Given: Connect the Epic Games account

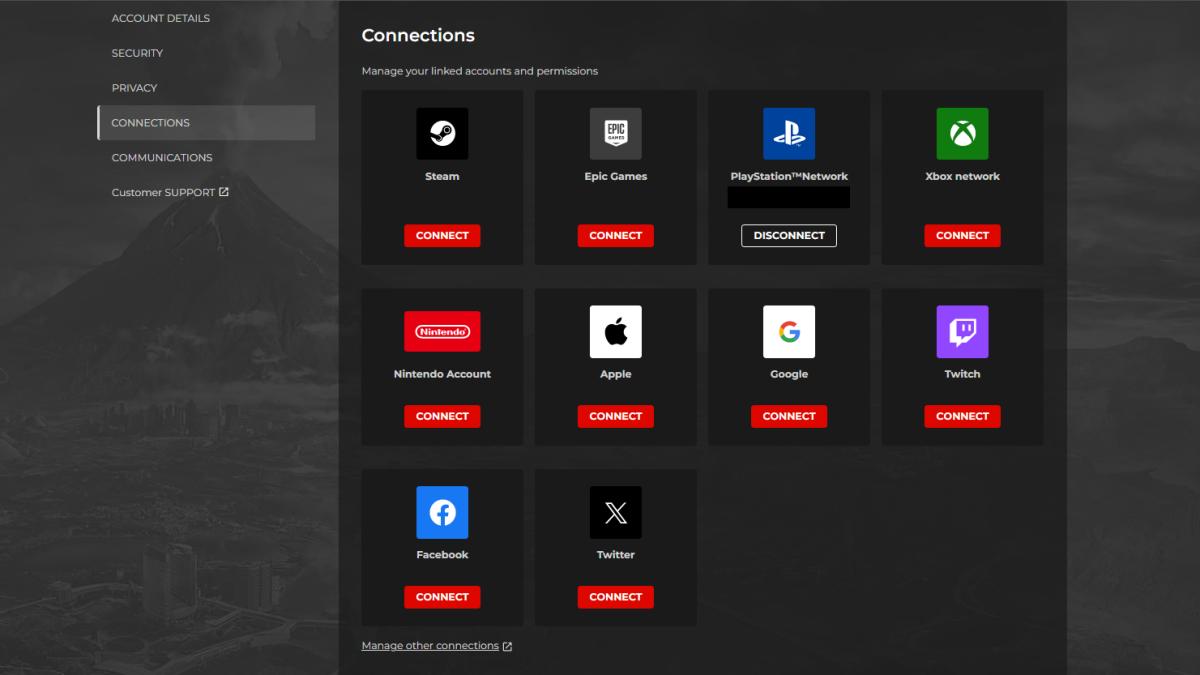Looking at the screenshot, I should 616,236.
